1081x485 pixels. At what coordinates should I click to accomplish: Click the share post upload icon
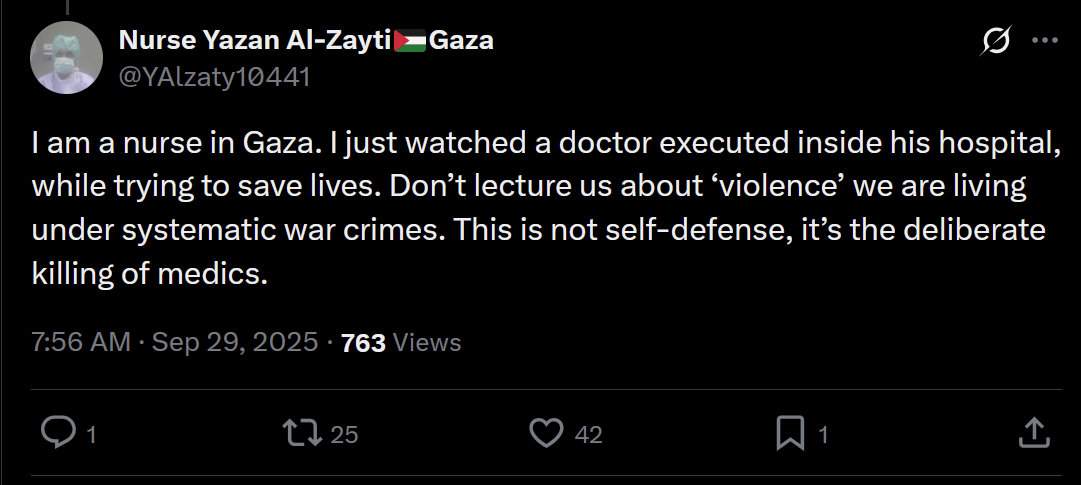point(1033,433)
